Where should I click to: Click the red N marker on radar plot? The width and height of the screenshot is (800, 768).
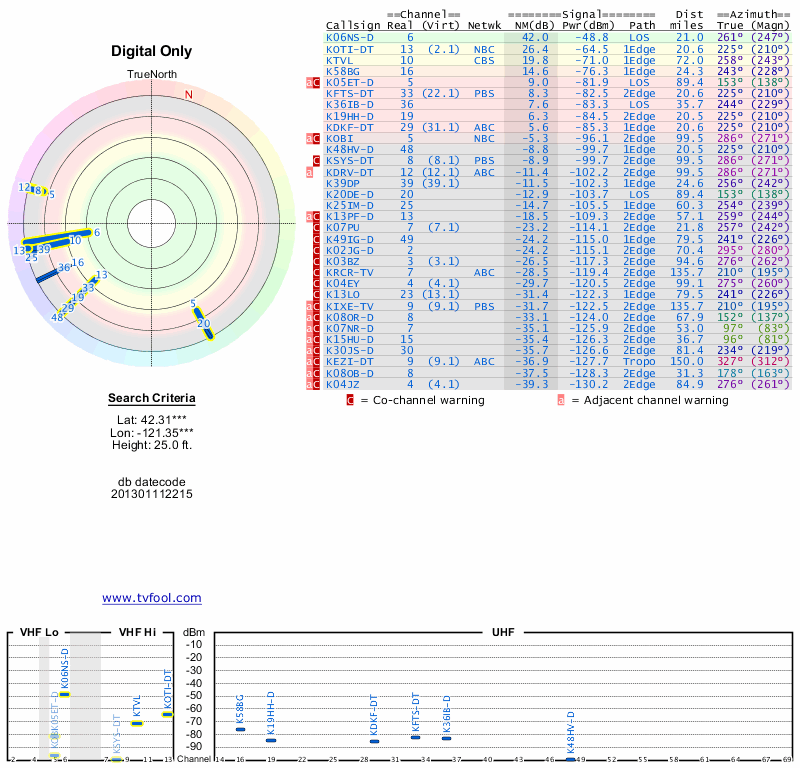click(x=188, y=95)
